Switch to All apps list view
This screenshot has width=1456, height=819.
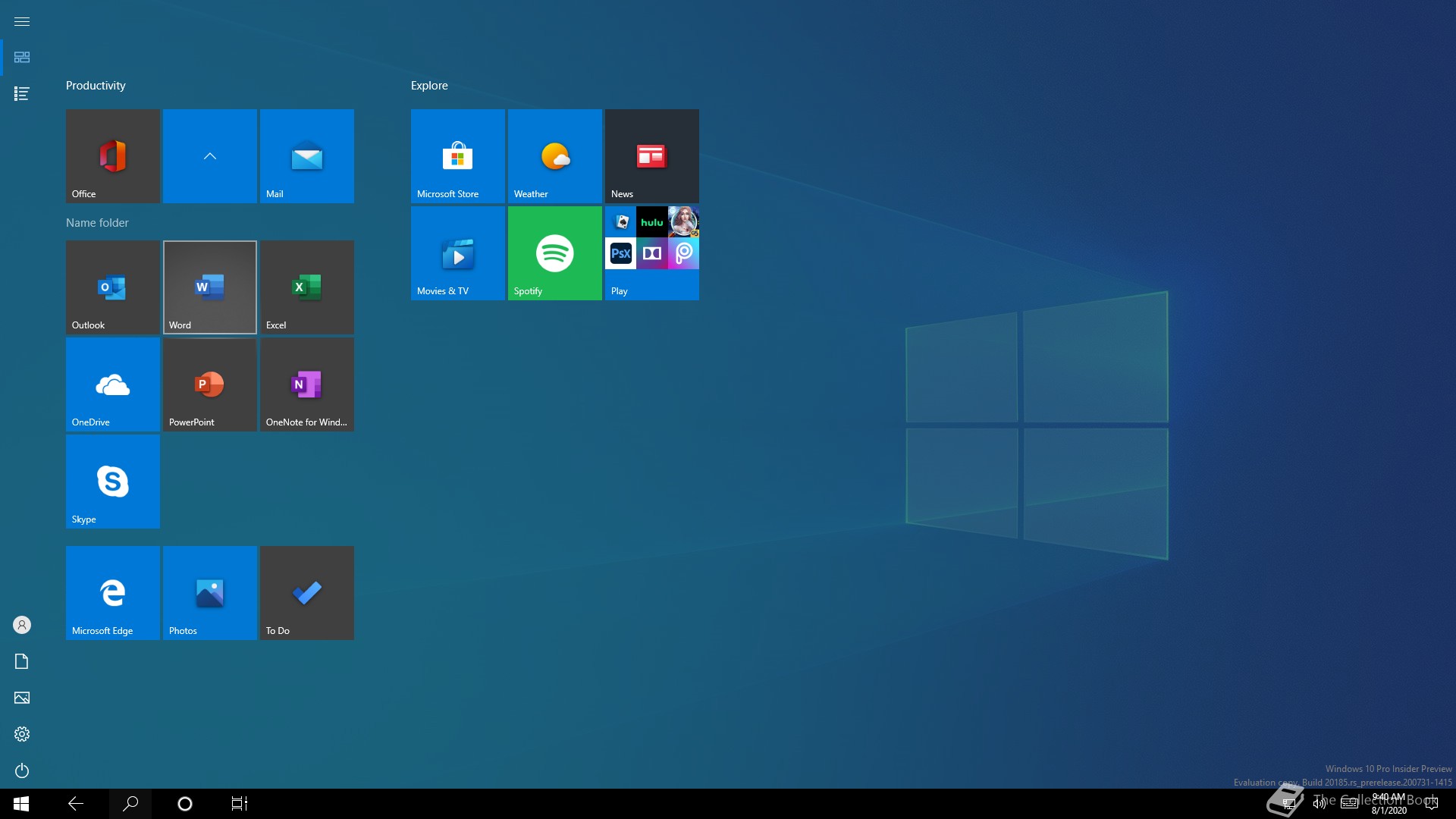point(22,94)
